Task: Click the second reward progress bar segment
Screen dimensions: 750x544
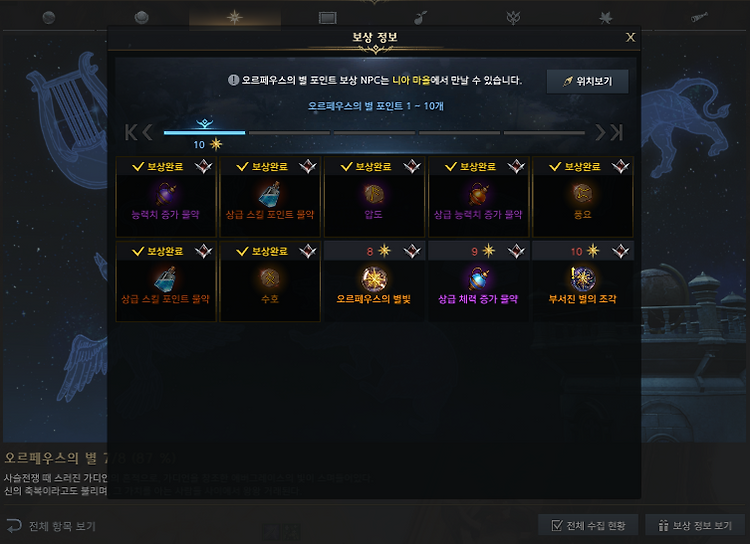Action: click(x=289, y=133)
